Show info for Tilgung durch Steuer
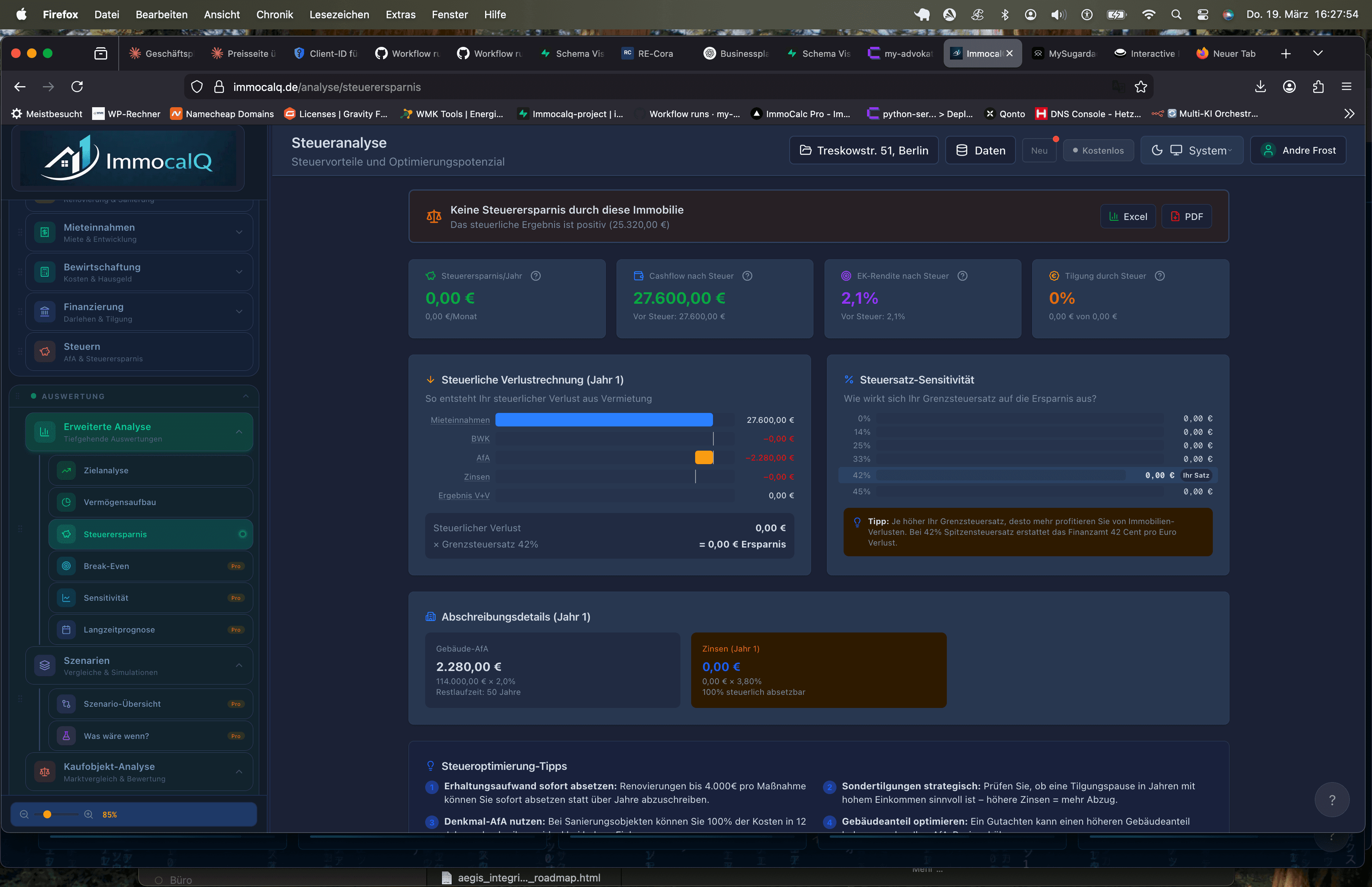 [1160, 276]
